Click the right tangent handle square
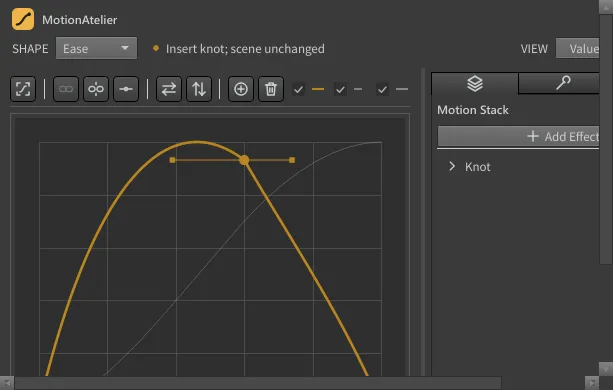Image resolution: width=613 pixels, height=390 pixels. click(292, 160)
